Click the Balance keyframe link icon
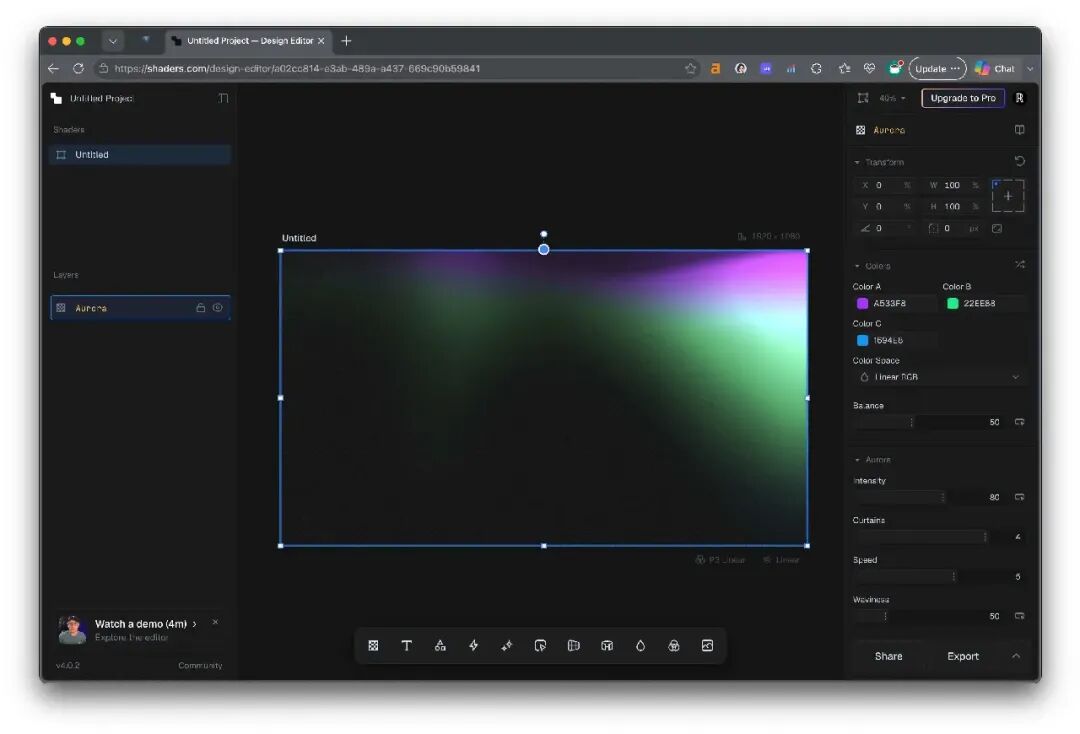 point(1019,422)
